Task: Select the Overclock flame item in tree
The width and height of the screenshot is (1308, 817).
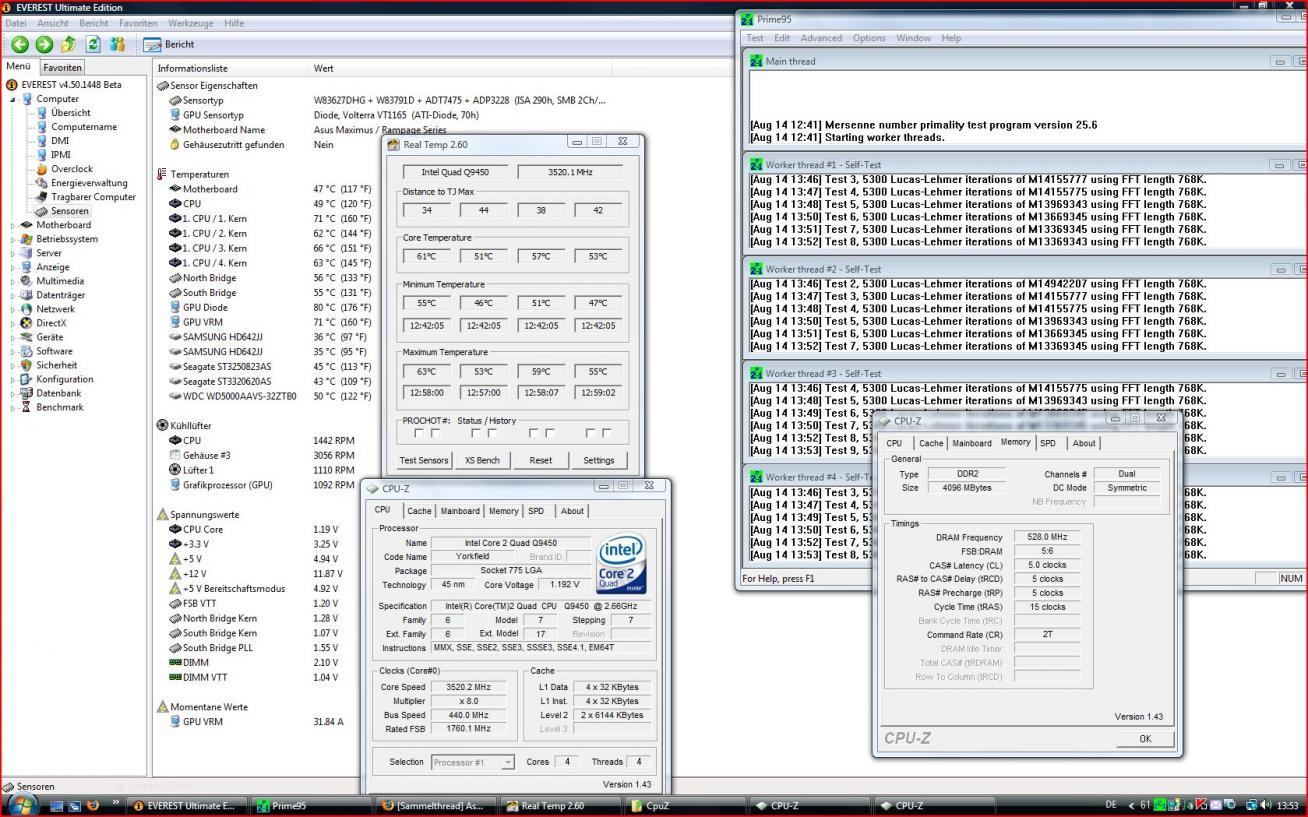Action: (71, 169)
